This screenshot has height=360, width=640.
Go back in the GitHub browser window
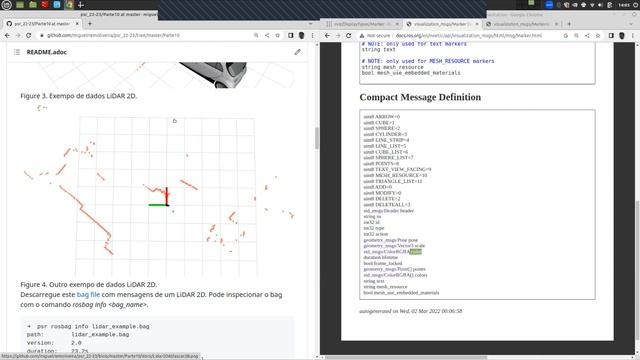pyautogui.click(x=7, y=36)
